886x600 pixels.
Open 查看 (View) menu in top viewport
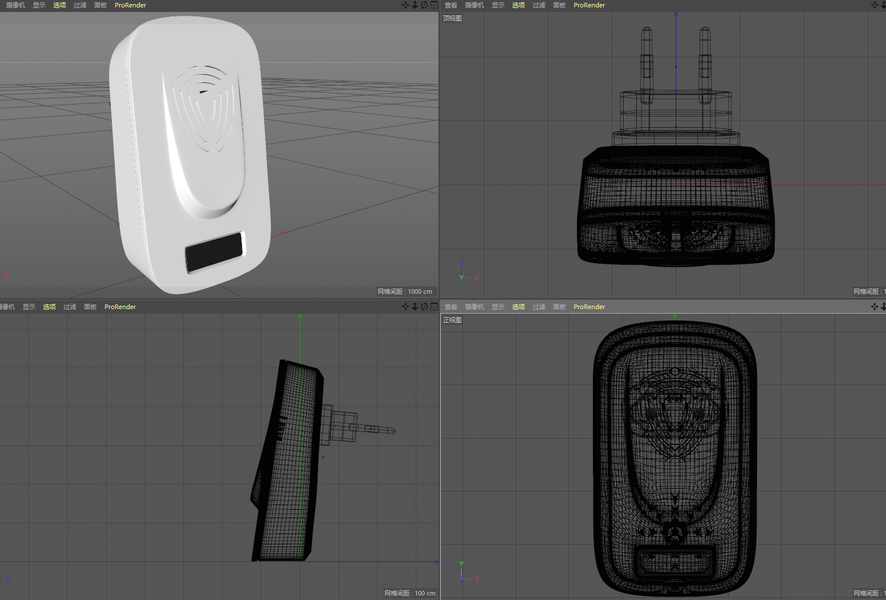pos(451,5)
